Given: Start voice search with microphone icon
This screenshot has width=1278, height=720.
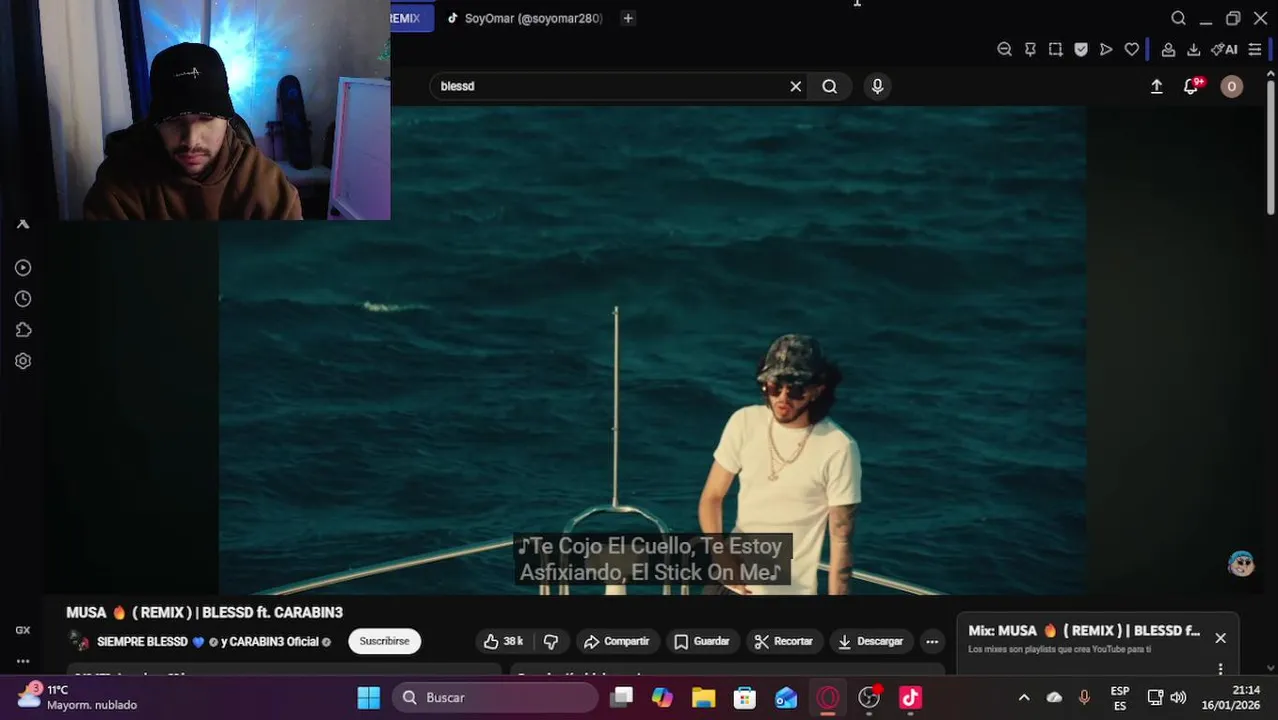Looking at the screenshot, I should pyautogui.click(x=877, y=86).
